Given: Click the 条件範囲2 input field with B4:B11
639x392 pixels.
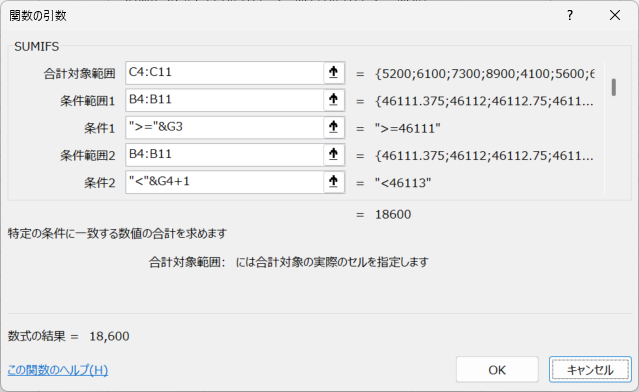Looking at the screenshot, I should pos(225,155).
